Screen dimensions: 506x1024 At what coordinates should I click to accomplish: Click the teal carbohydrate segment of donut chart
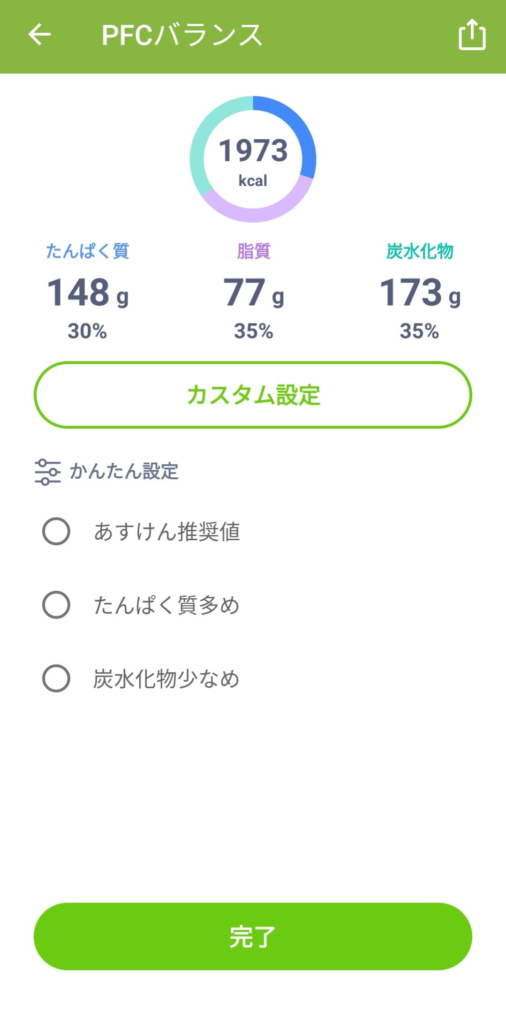point(207,137)
